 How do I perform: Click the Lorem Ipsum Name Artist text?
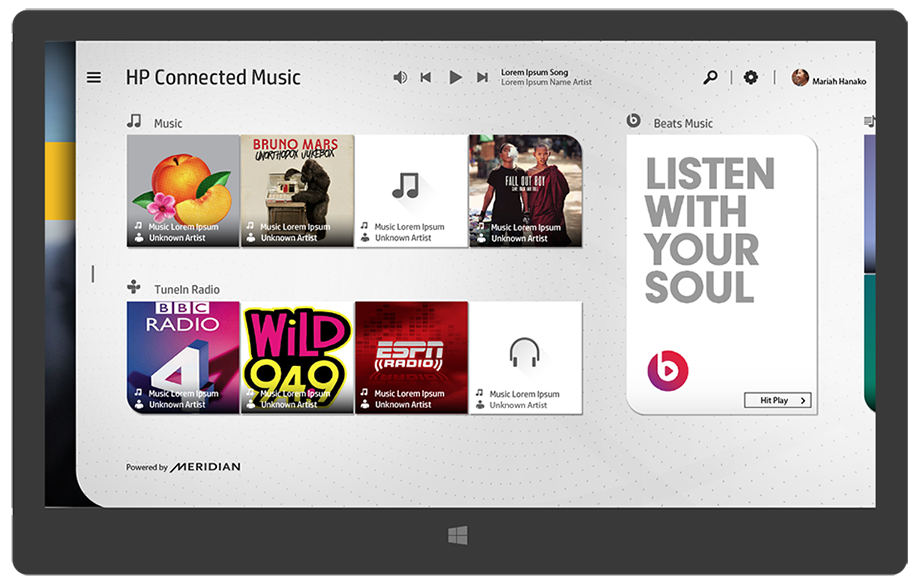(546, 82)
